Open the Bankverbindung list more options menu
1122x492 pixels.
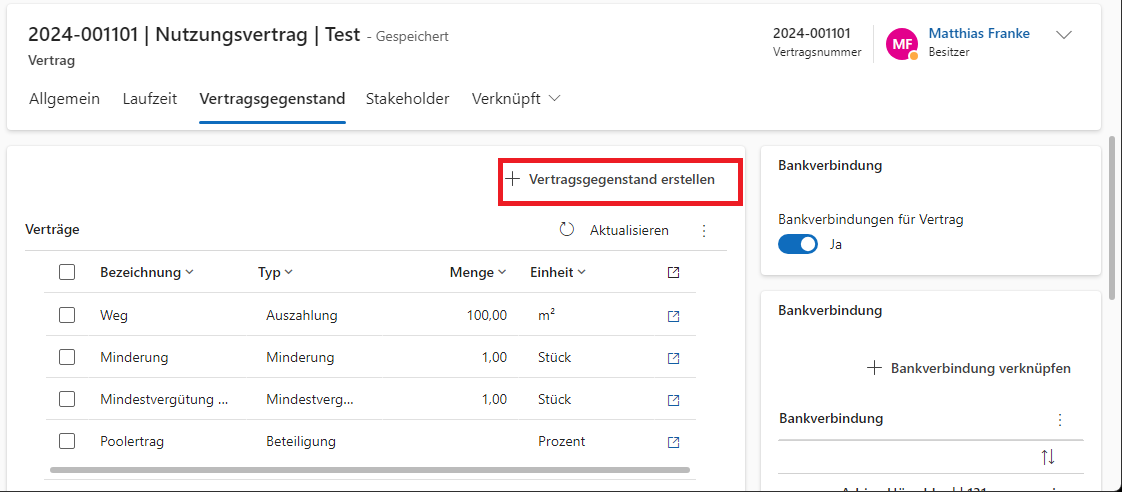pos(1060,419)
